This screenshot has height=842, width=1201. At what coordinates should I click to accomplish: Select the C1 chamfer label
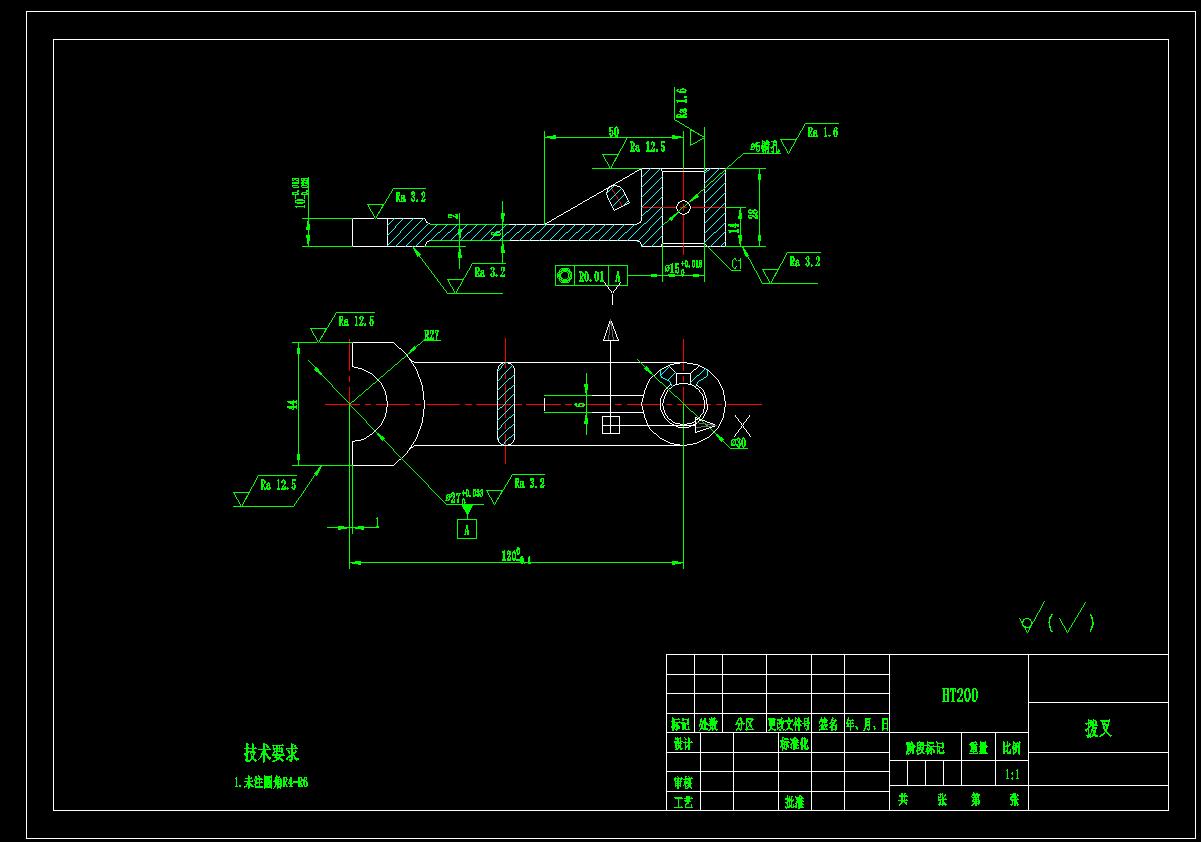click(735, 264)
